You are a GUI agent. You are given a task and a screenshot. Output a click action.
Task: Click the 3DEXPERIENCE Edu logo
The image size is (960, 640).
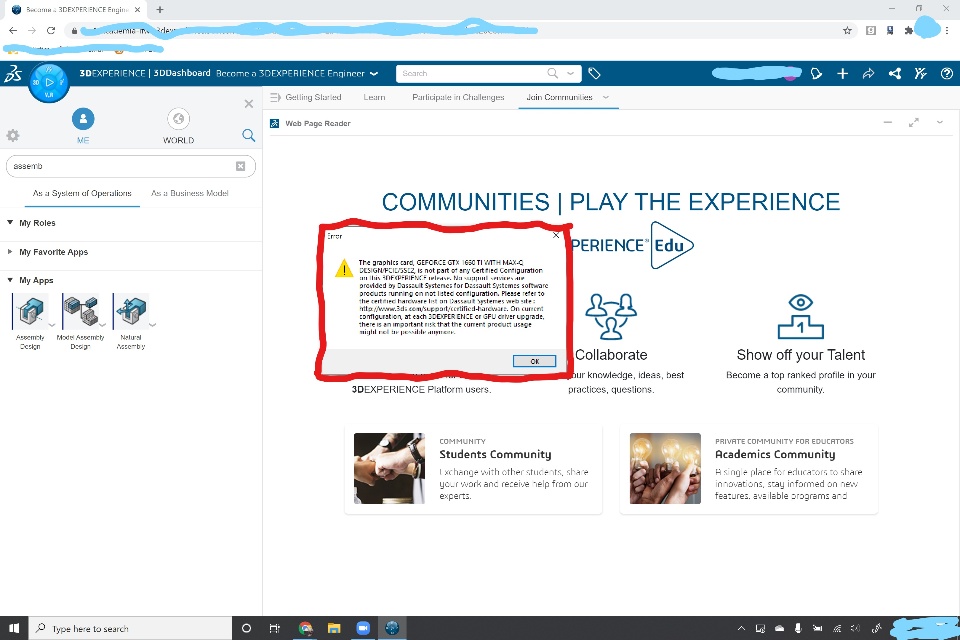pos(632,246)
